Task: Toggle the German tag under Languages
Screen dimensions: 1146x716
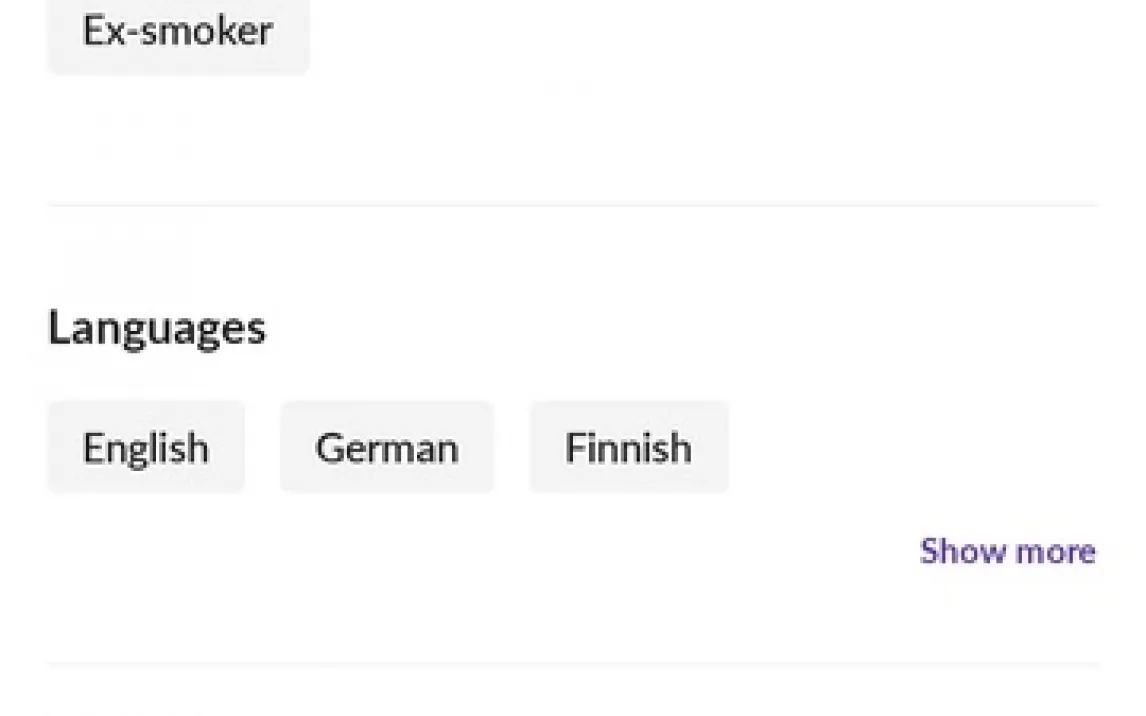Action: pos(387,447)
